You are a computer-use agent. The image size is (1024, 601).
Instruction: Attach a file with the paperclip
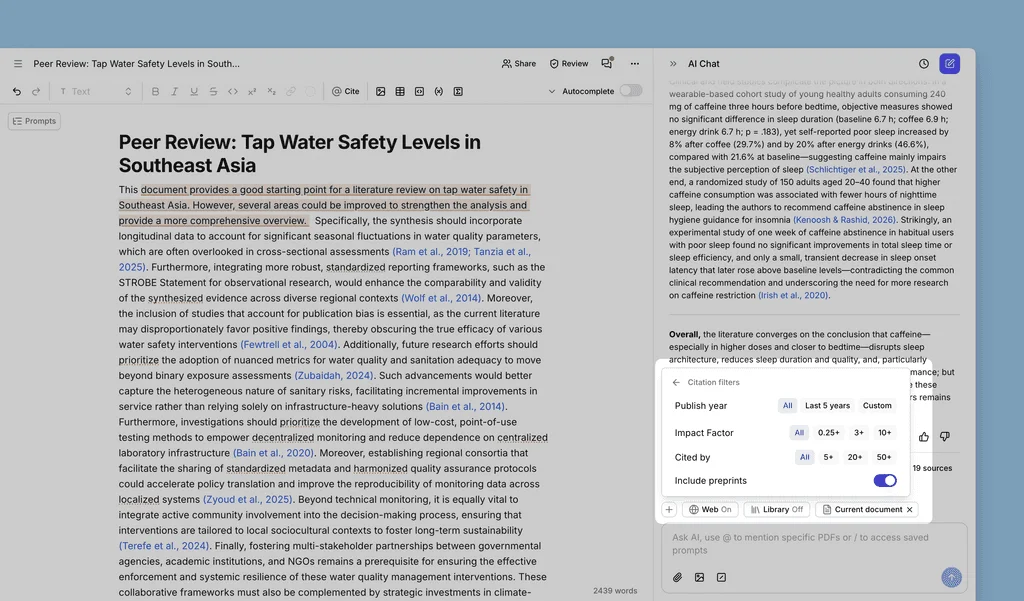tap(678, 577)
